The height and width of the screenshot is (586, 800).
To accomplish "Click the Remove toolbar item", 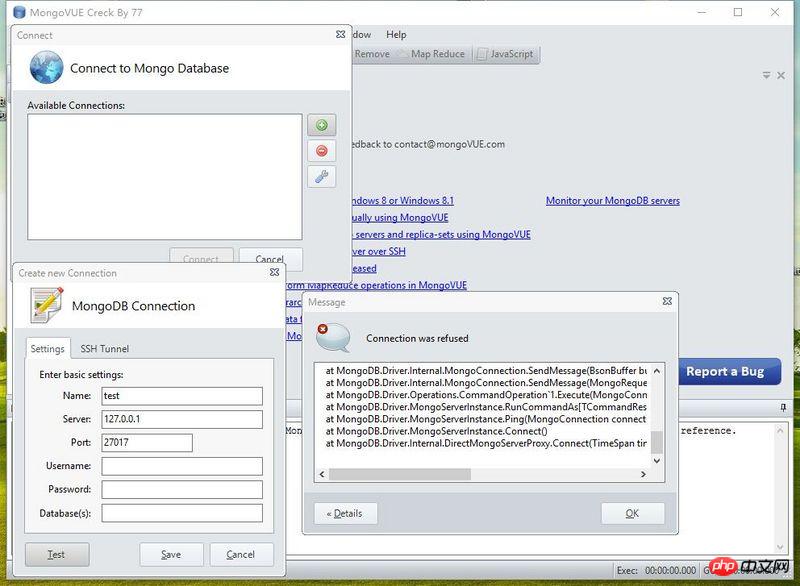I will tap(371, 54).
